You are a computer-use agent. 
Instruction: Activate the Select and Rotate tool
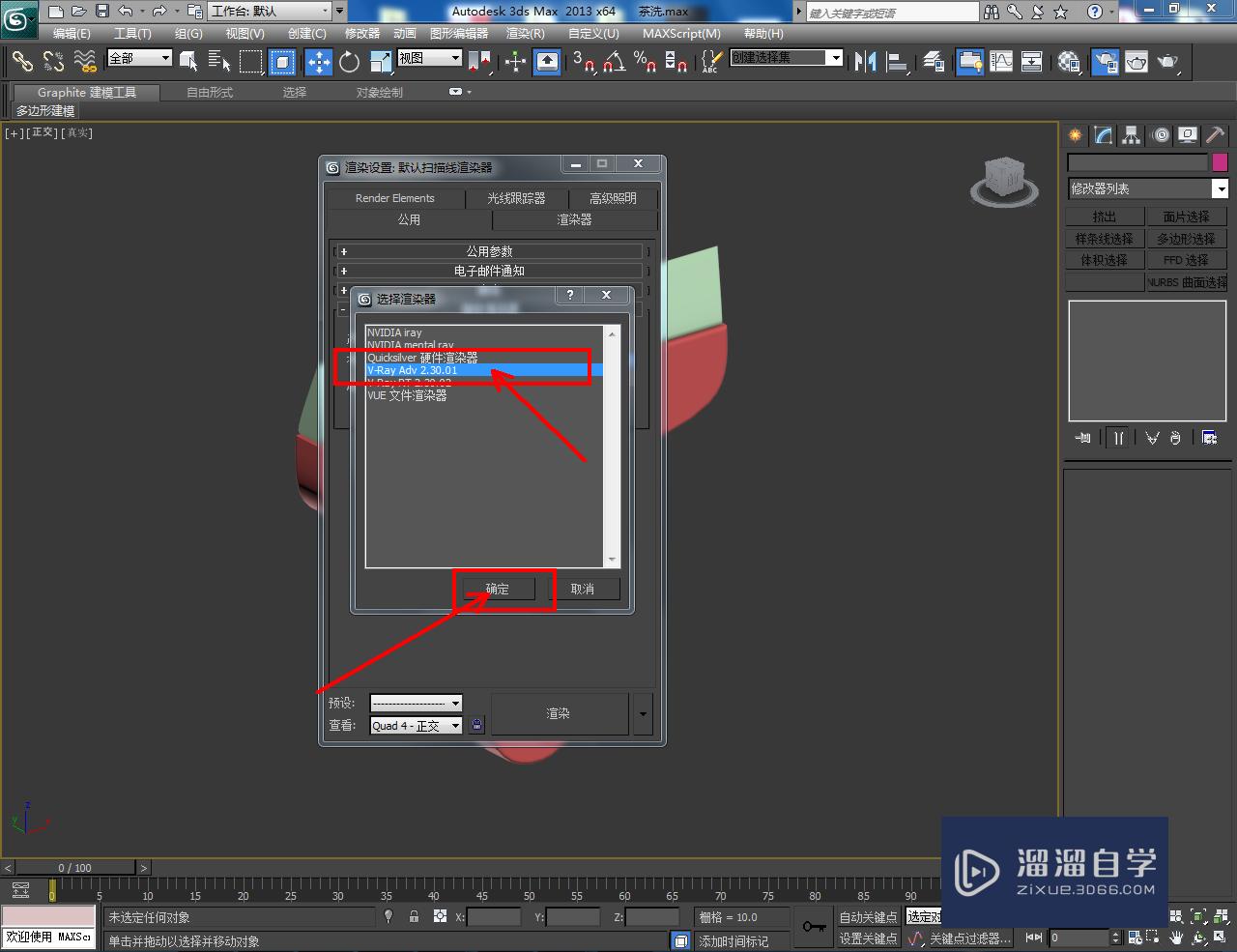tap(350, 62)
